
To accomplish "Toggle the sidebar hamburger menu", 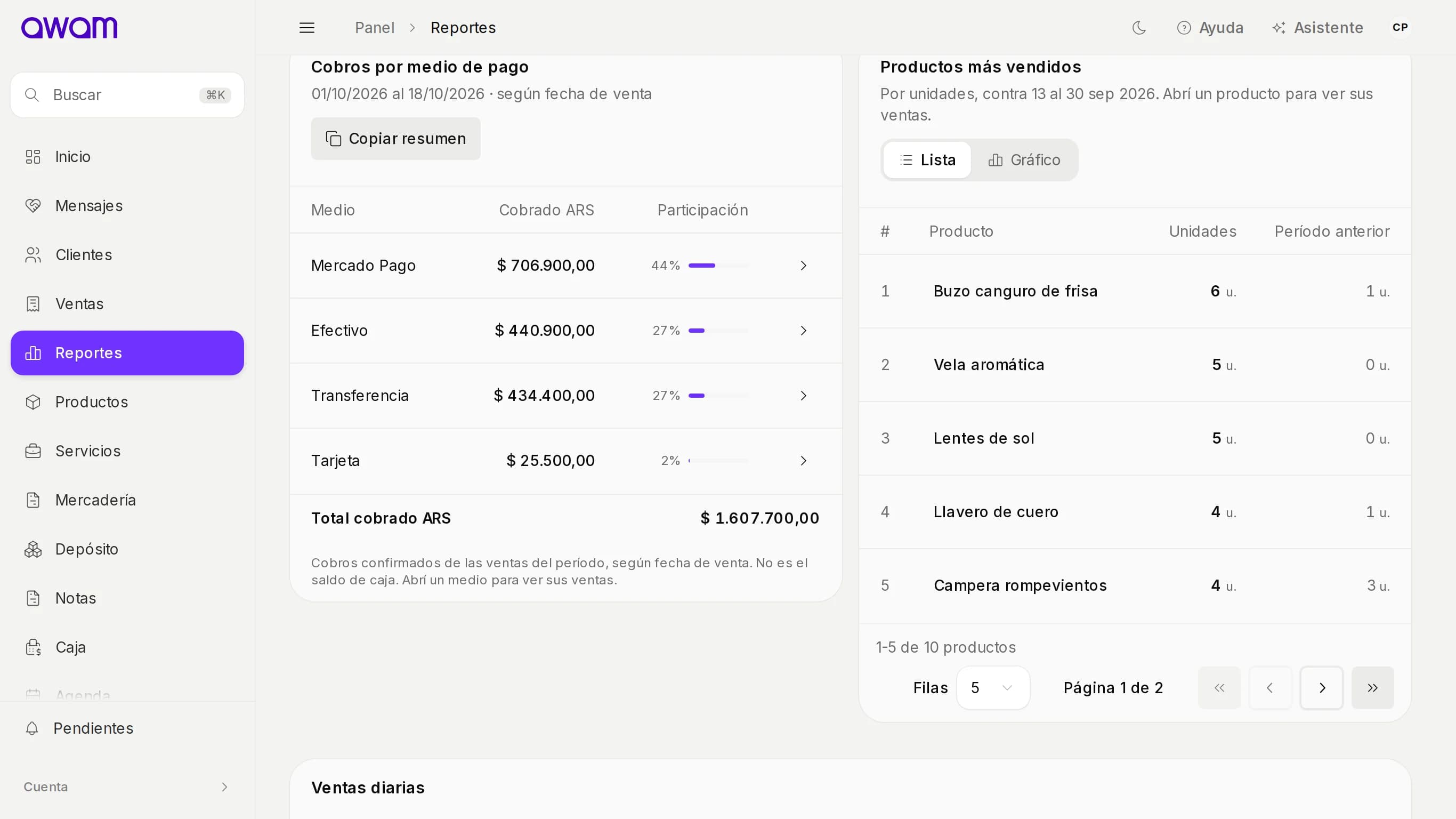I will 306,27.
